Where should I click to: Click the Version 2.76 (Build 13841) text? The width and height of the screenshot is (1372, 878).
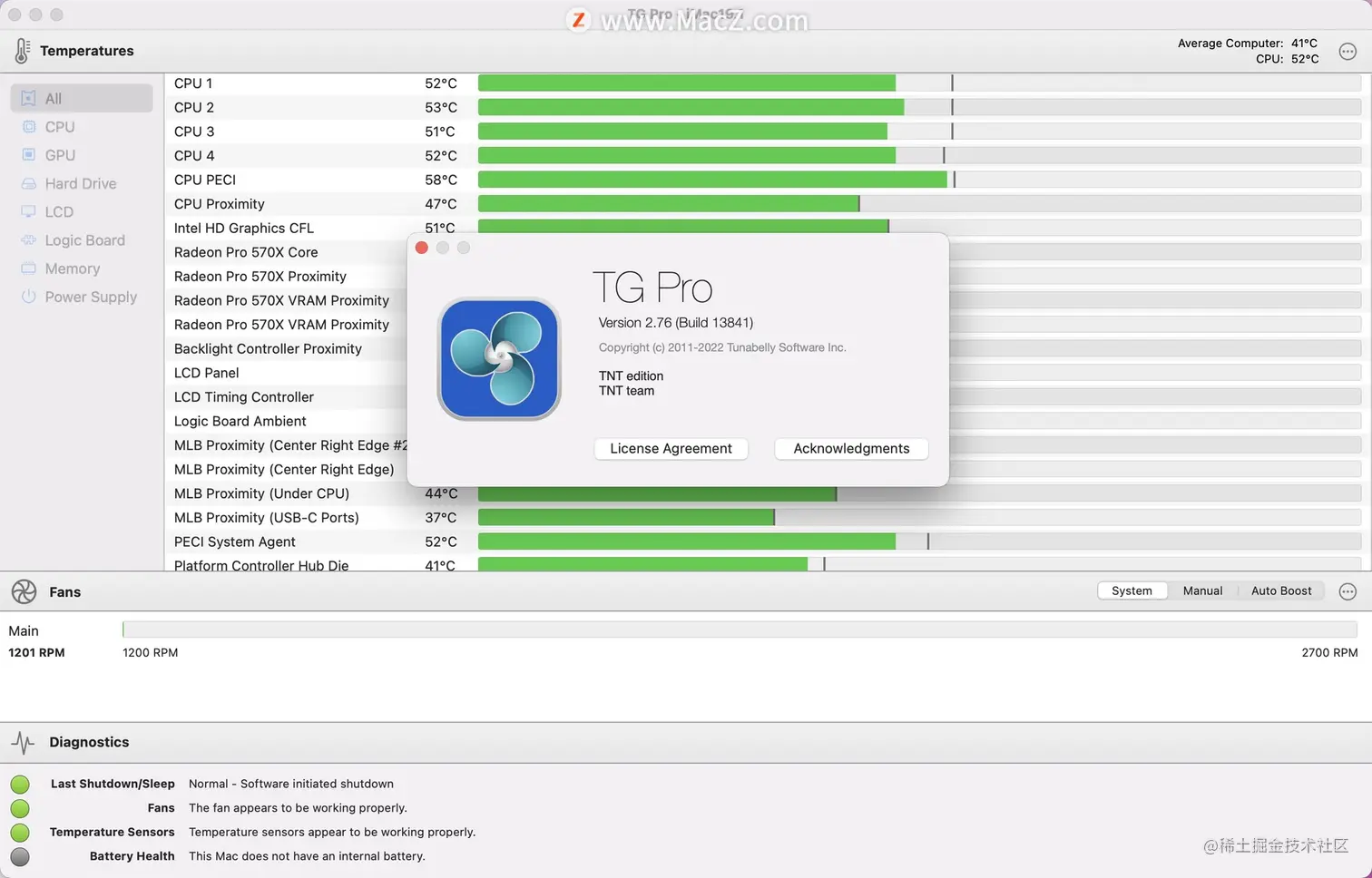coord(676,322)
